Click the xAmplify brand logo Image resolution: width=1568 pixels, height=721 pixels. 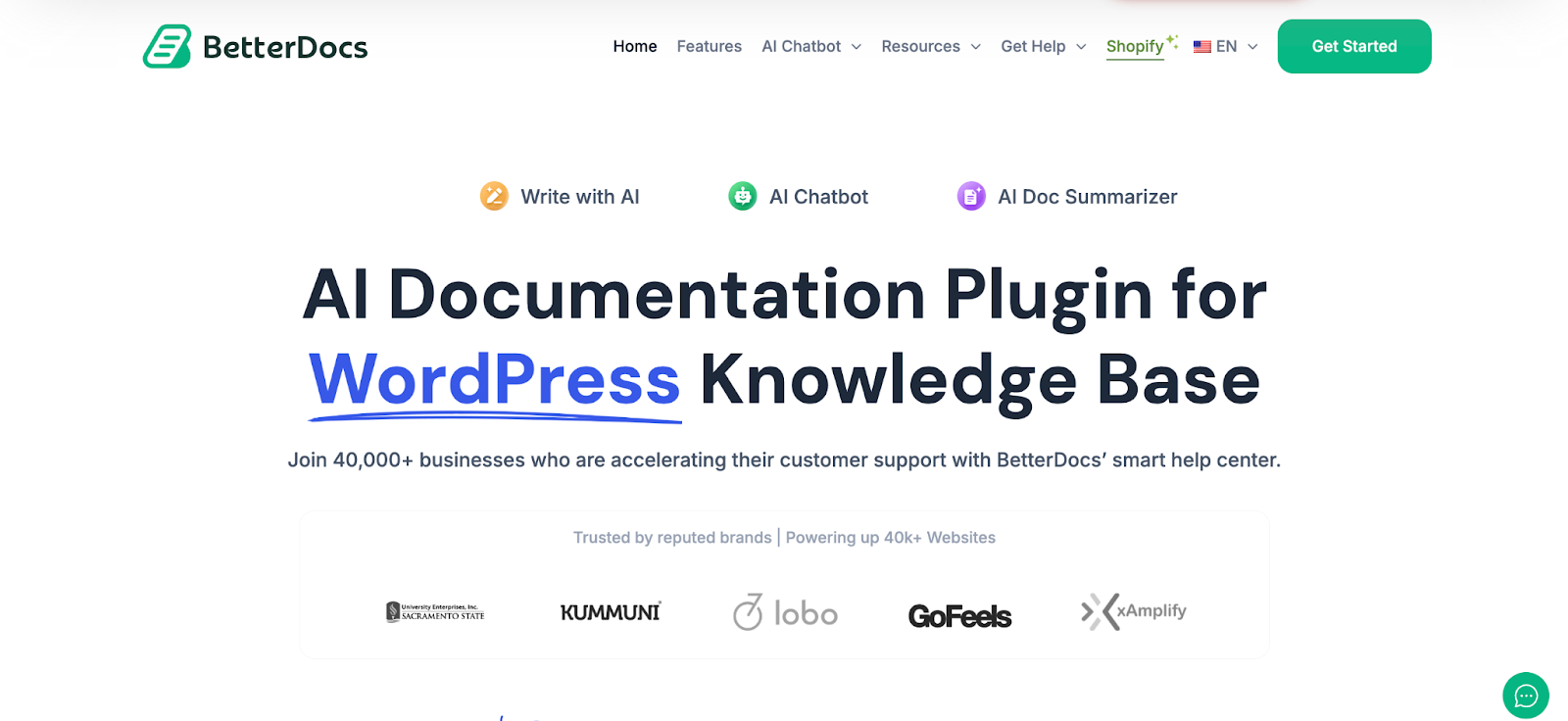1133,611
